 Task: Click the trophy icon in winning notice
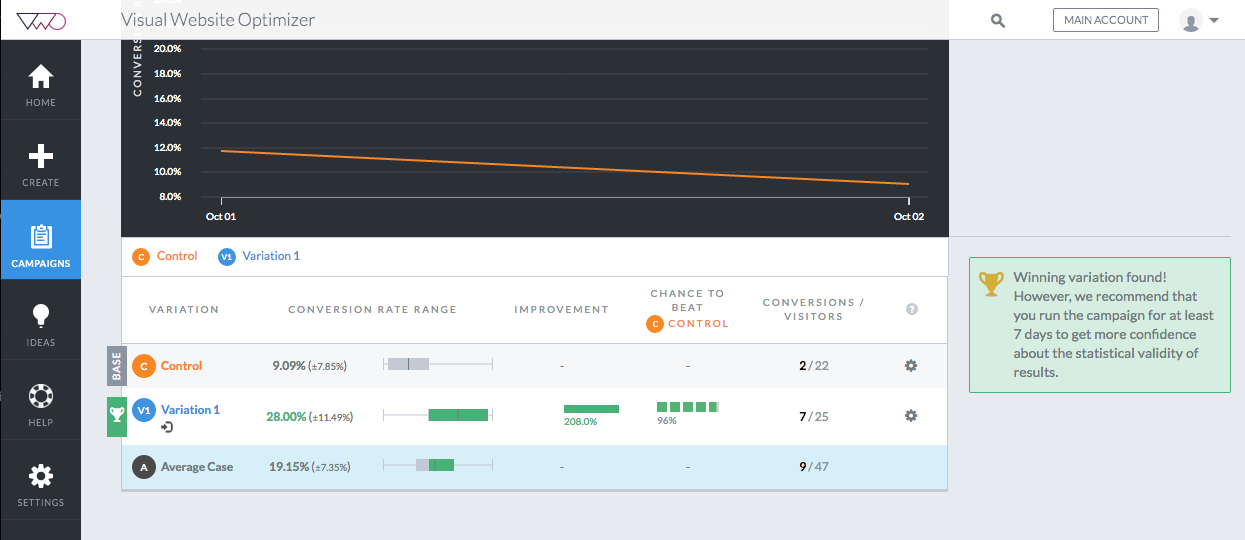pos(991,283)
